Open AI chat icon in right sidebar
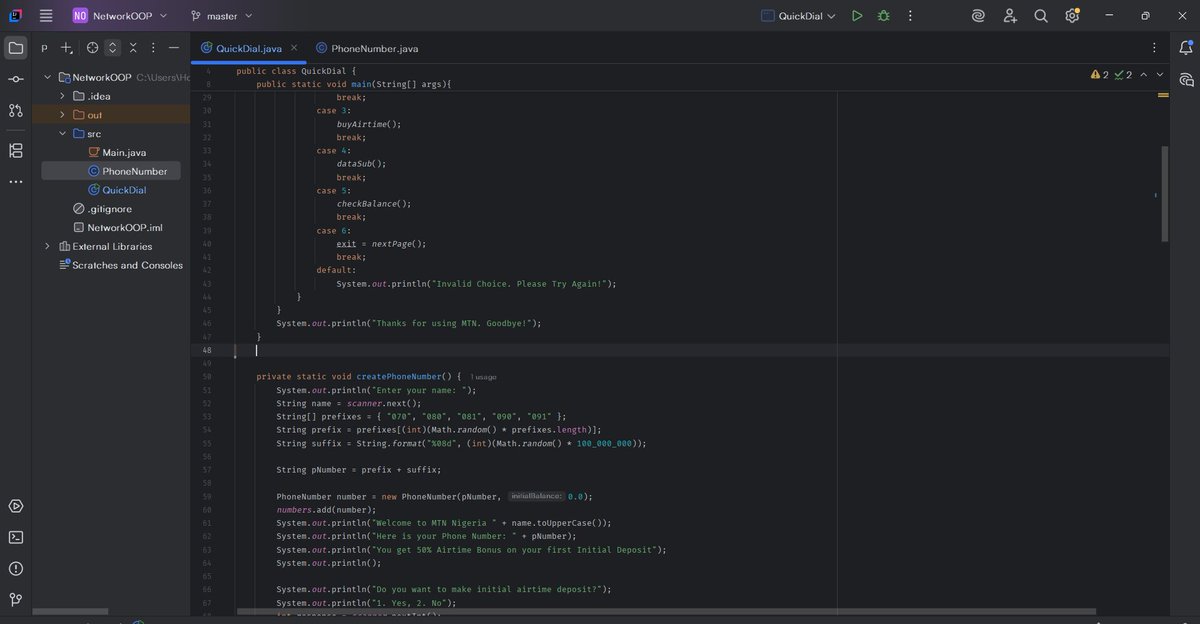1200x624 pixels. [x=1186, y=79]
